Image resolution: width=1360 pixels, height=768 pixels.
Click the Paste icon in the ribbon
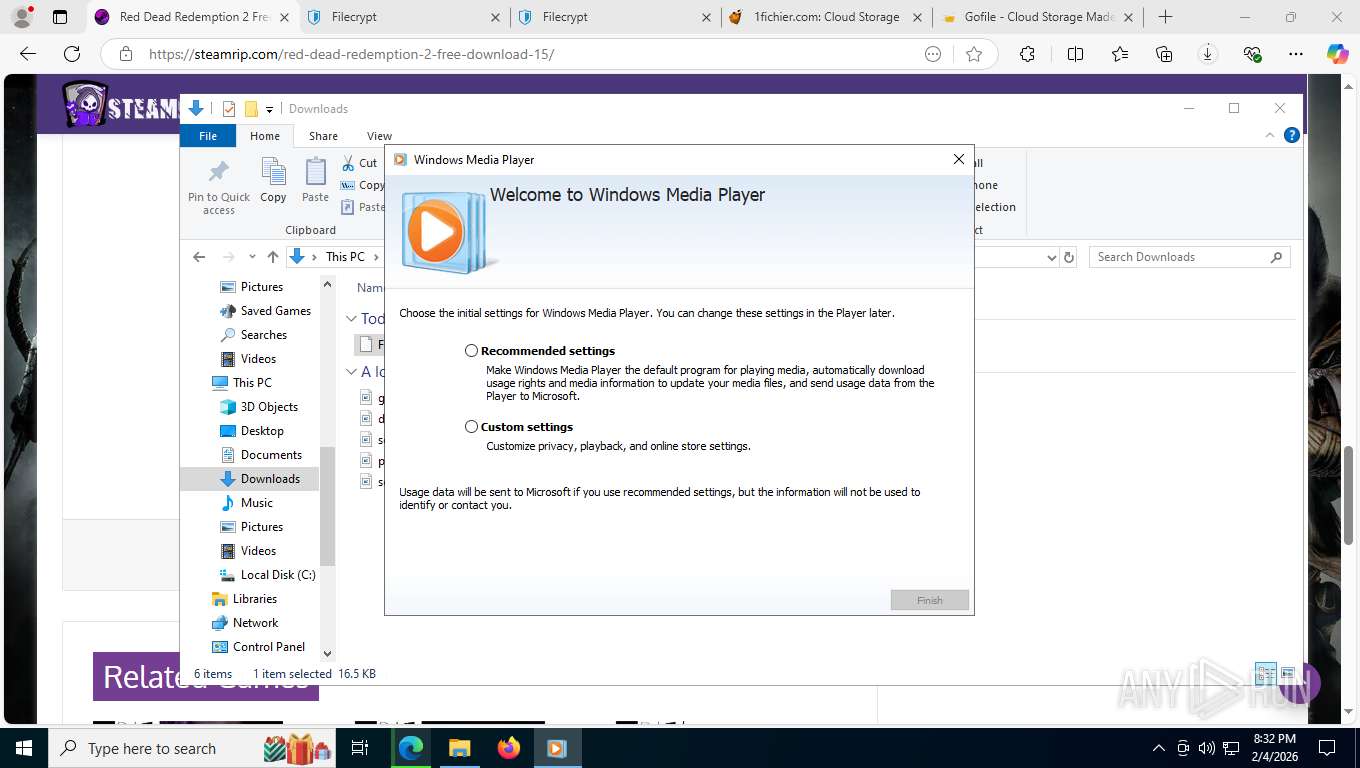(315, 180)
